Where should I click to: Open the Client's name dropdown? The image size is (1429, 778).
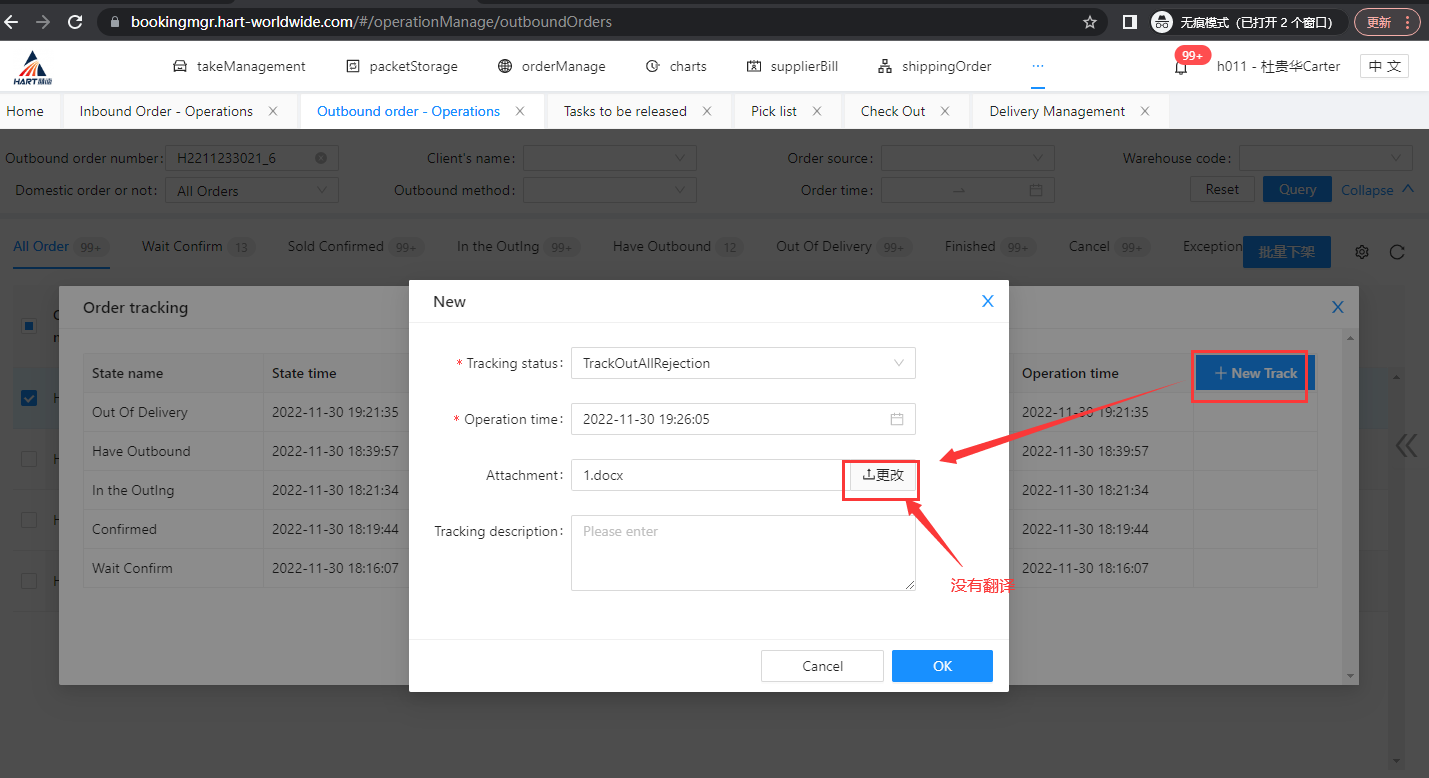click(x=609, y=158)
